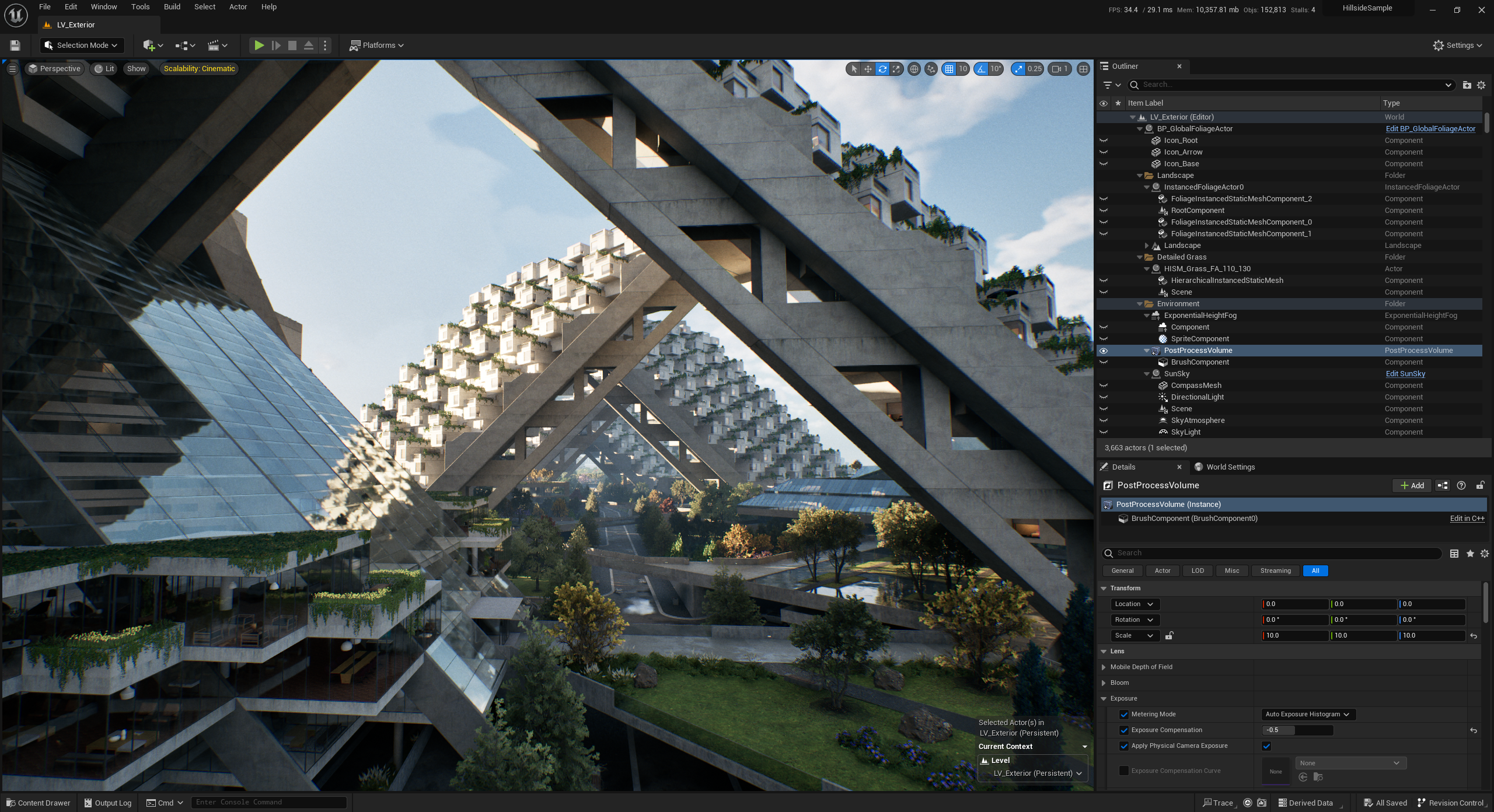
Task: Open the Content Drawer
Action: point(37,802)
